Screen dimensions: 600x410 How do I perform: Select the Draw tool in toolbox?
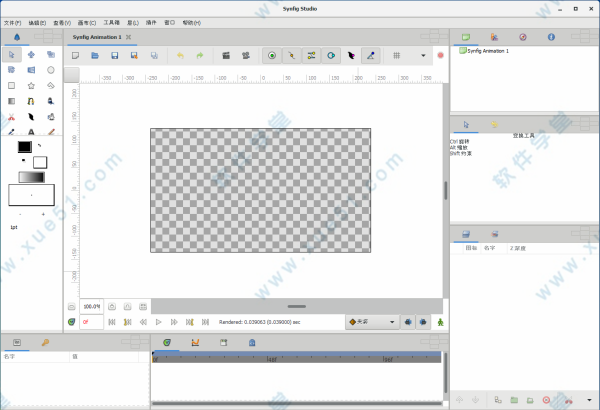point(51,101)
